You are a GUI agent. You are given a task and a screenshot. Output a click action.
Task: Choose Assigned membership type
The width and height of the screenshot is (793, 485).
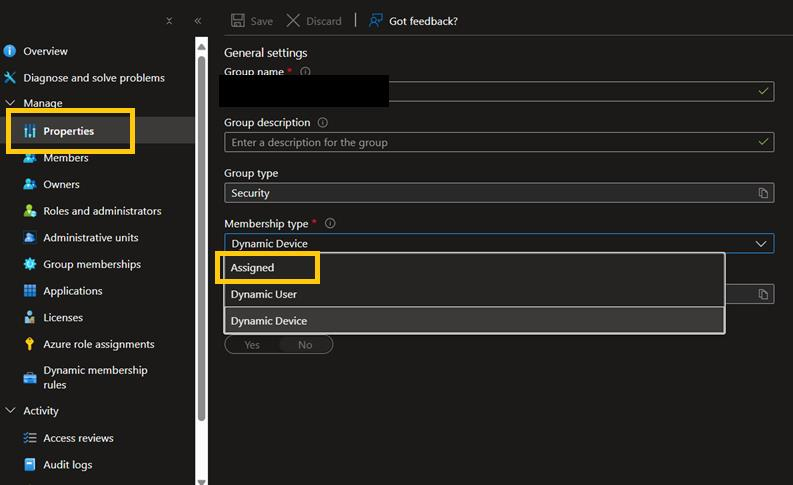pos(474,268)
